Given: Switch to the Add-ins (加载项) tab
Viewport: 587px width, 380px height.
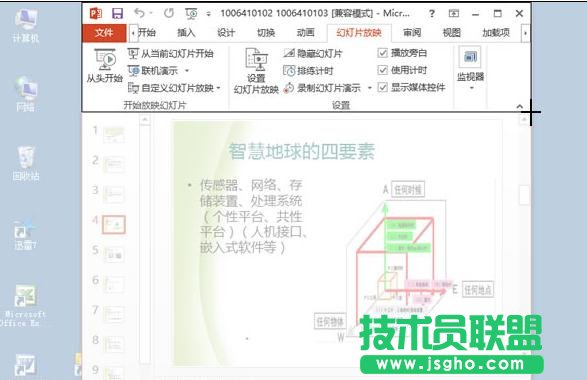Looking at the screenshot, I should [x=496, y=33].
